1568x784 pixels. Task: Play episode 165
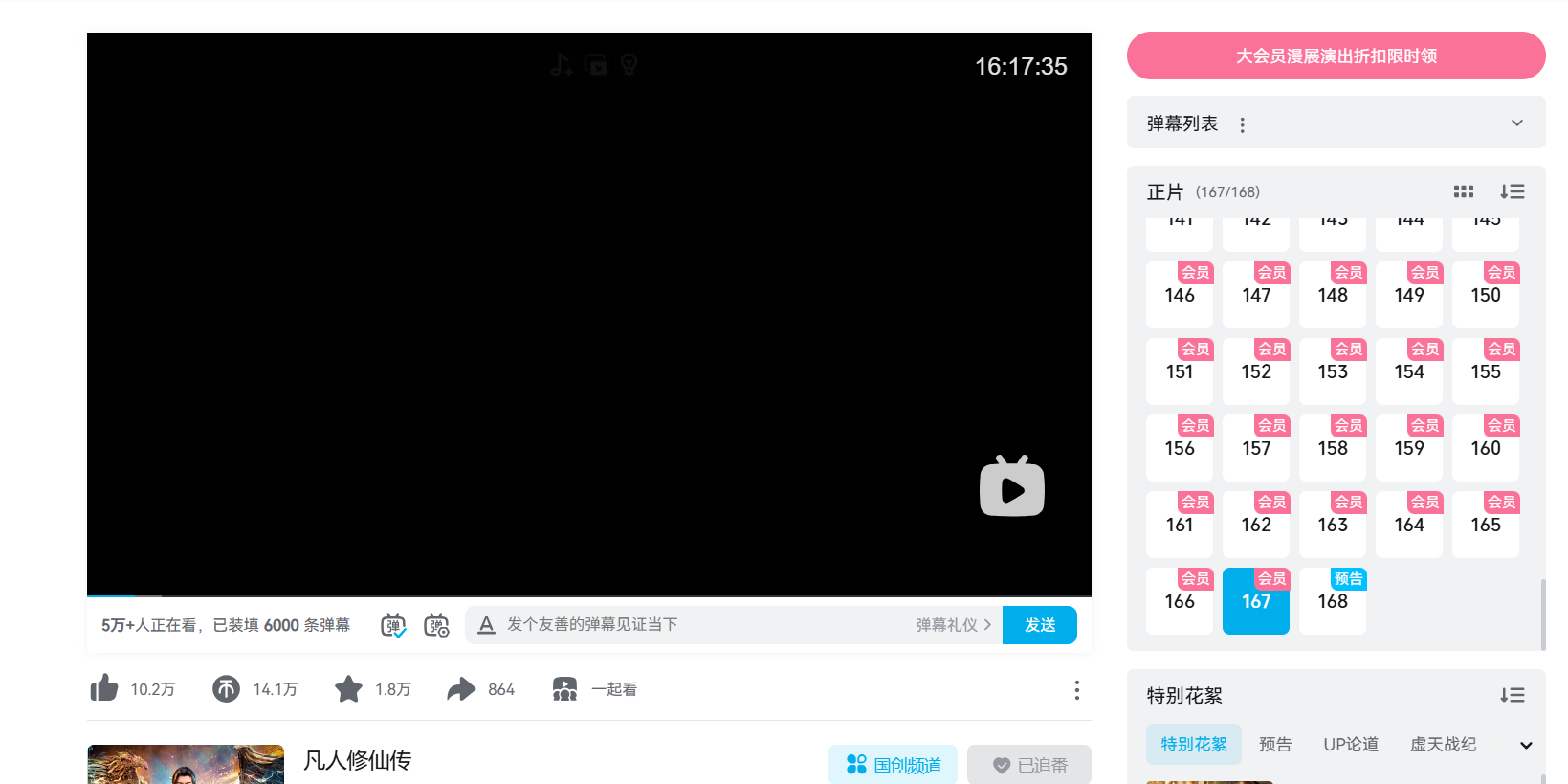point(1486,525)
